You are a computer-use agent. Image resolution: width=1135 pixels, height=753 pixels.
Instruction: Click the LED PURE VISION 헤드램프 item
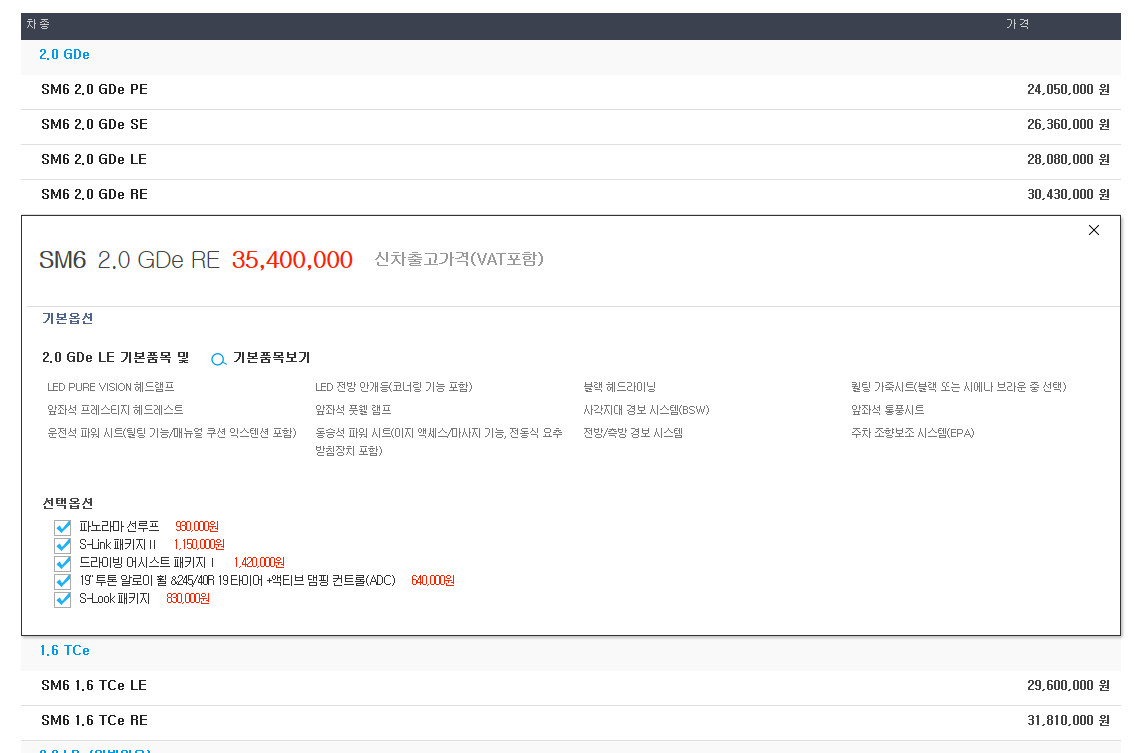[x=111, y=387]
